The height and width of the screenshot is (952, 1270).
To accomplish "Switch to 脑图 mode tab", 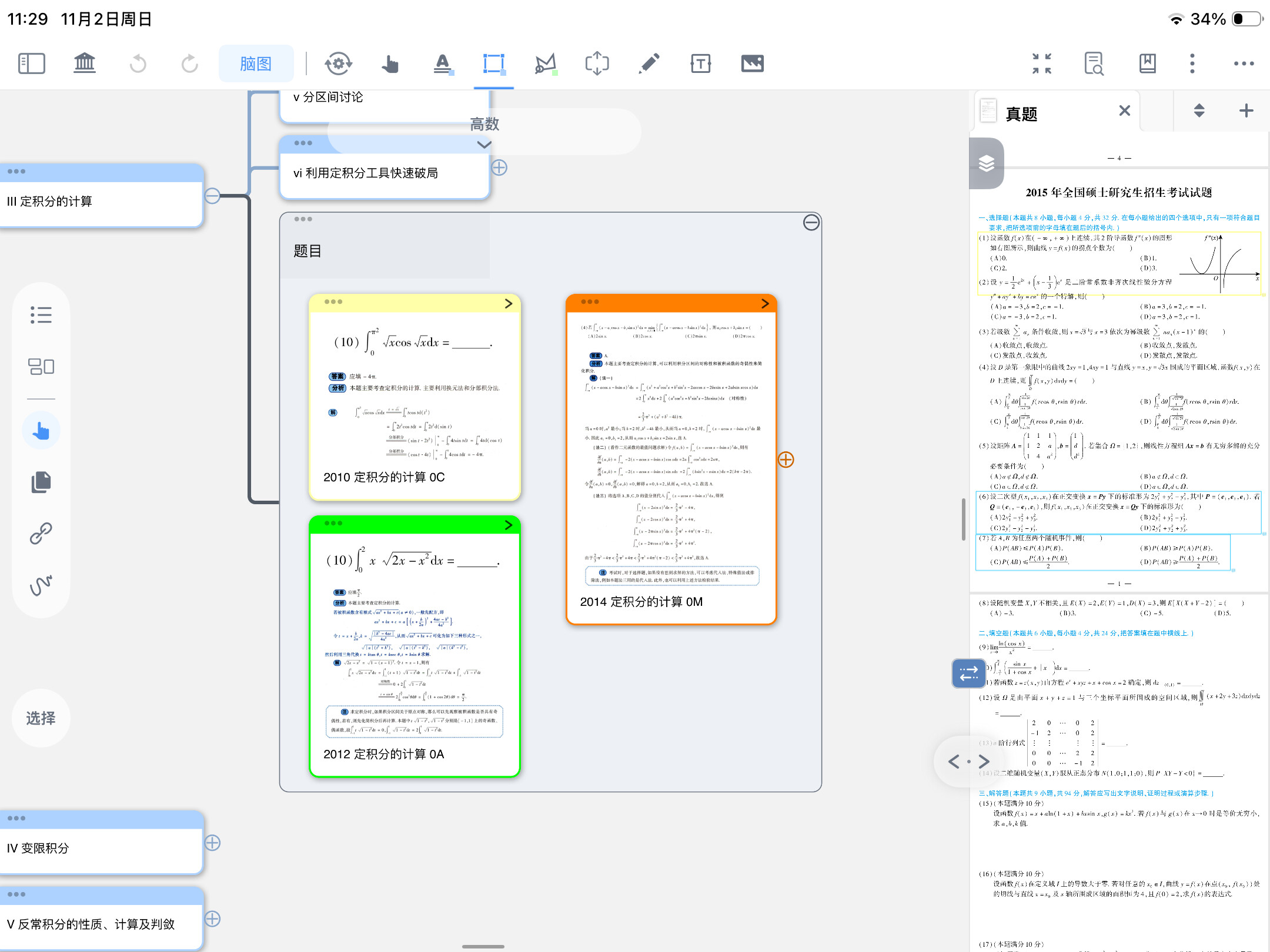I will [256, 63].
